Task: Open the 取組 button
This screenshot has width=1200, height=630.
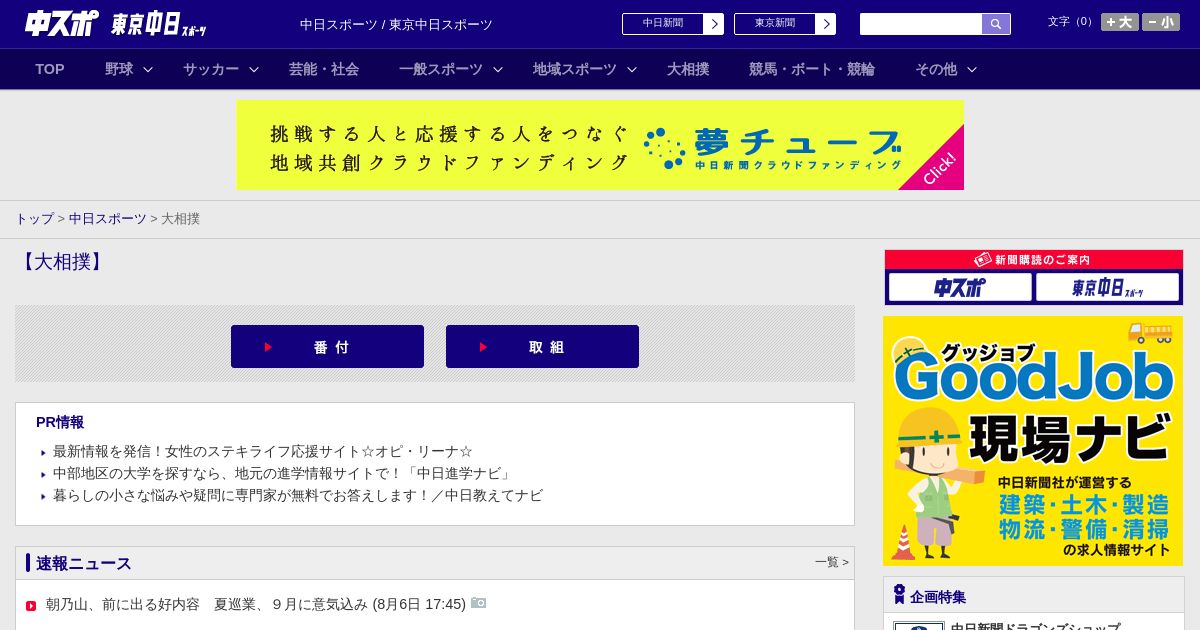Action: click(542, 346)
